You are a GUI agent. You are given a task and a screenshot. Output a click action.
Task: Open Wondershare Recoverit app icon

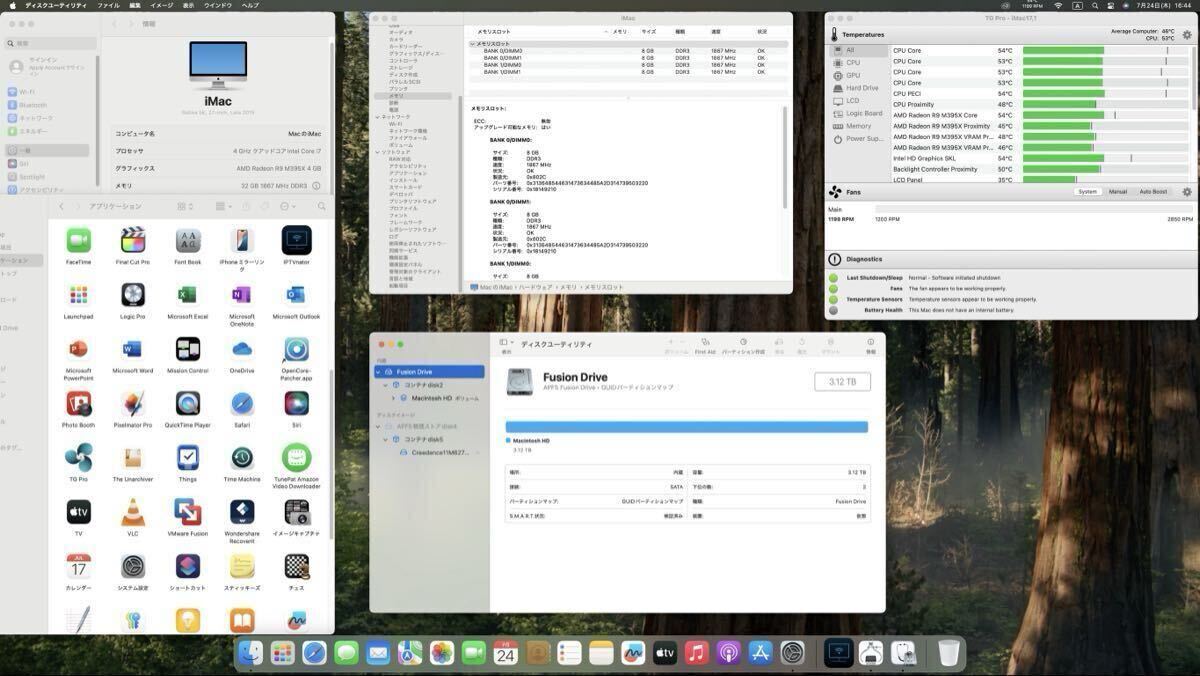click(242, 512)
